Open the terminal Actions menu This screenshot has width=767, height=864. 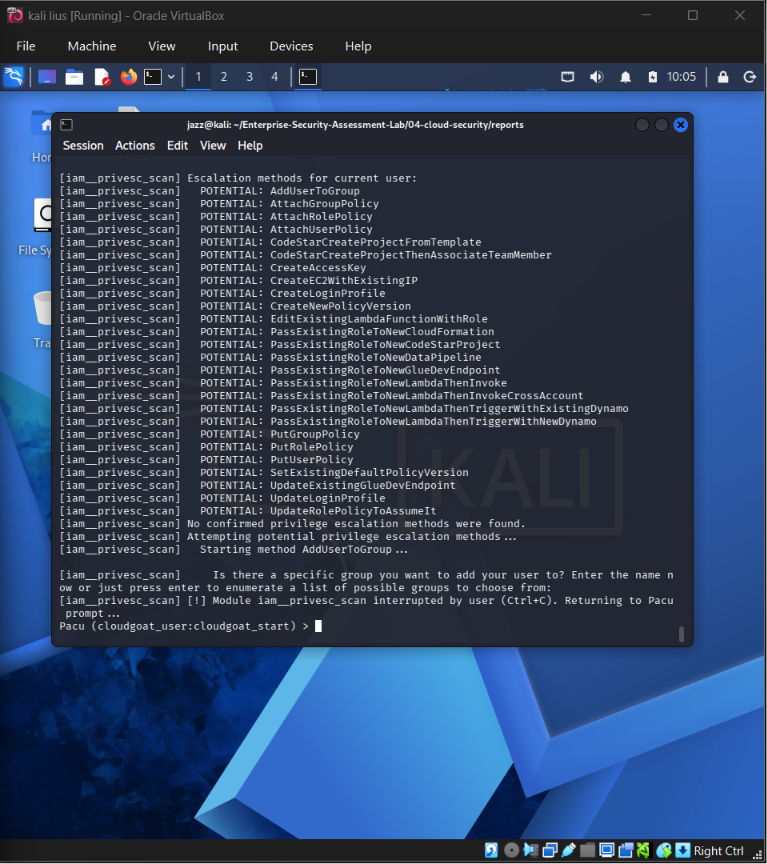tap(135, 145)
